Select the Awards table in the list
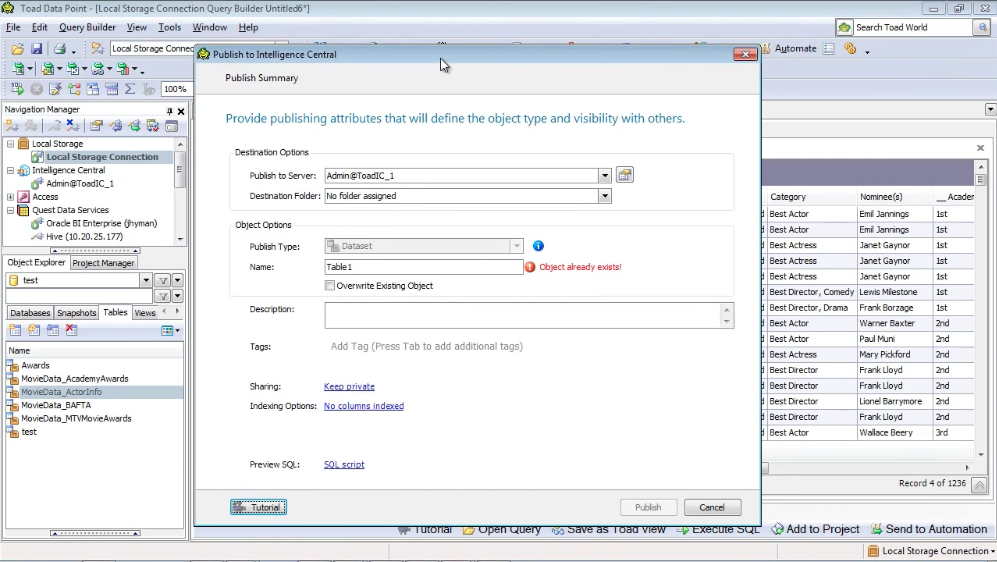Viewport: 997px width, 562px height. pos(35,366)
